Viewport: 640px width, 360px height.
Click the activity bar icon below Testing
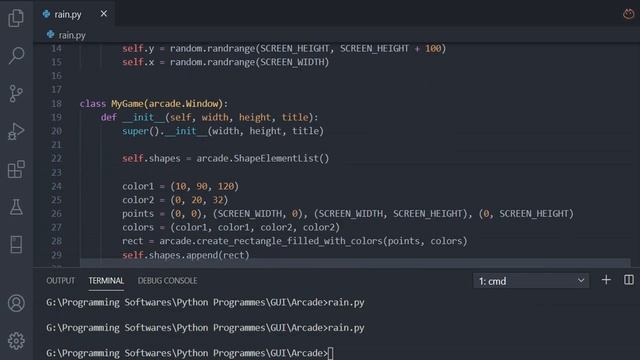click(x=16, y=244)
